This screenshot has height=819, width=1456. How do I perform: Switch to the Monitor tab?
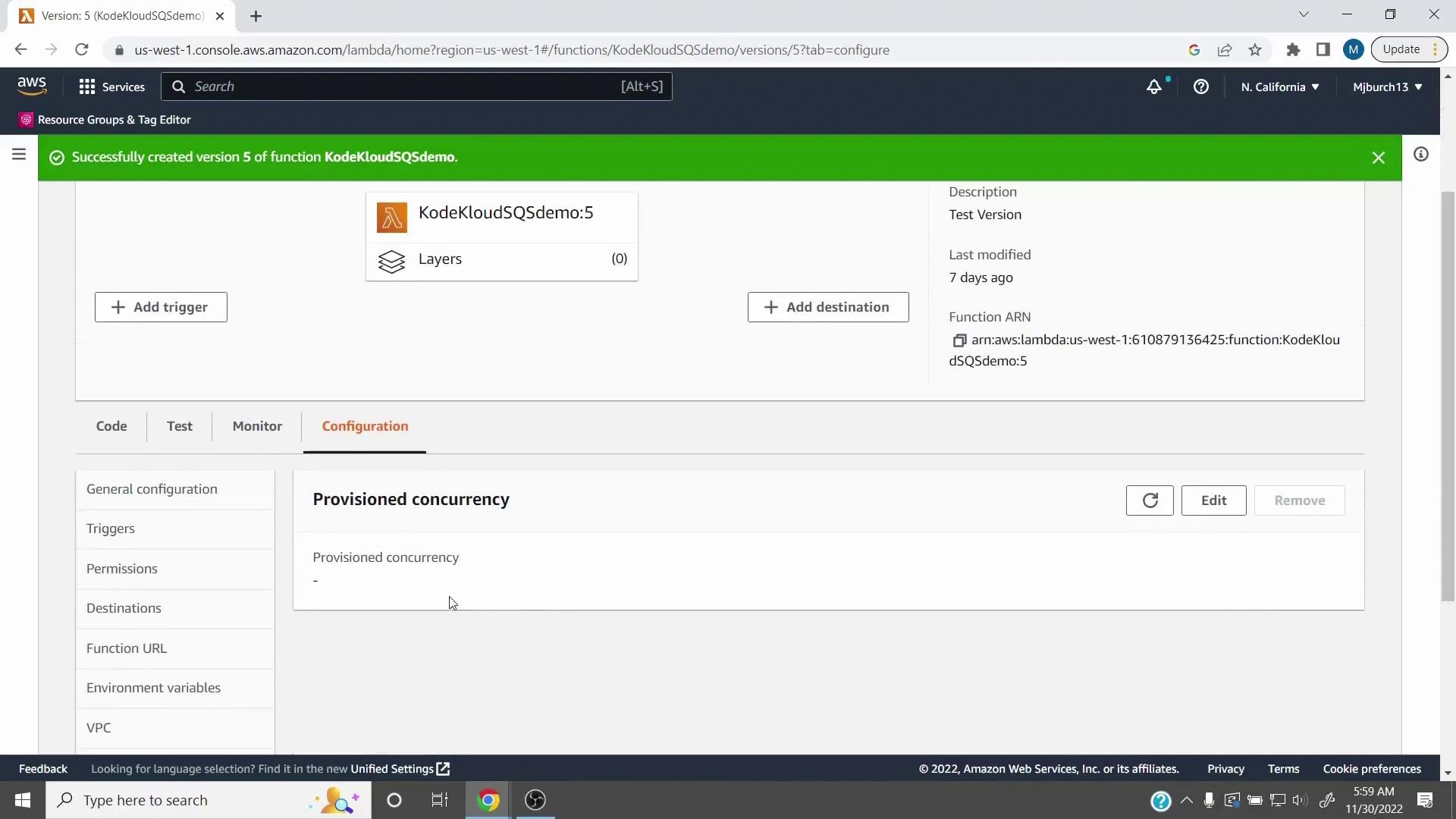(x=257, y=426)
